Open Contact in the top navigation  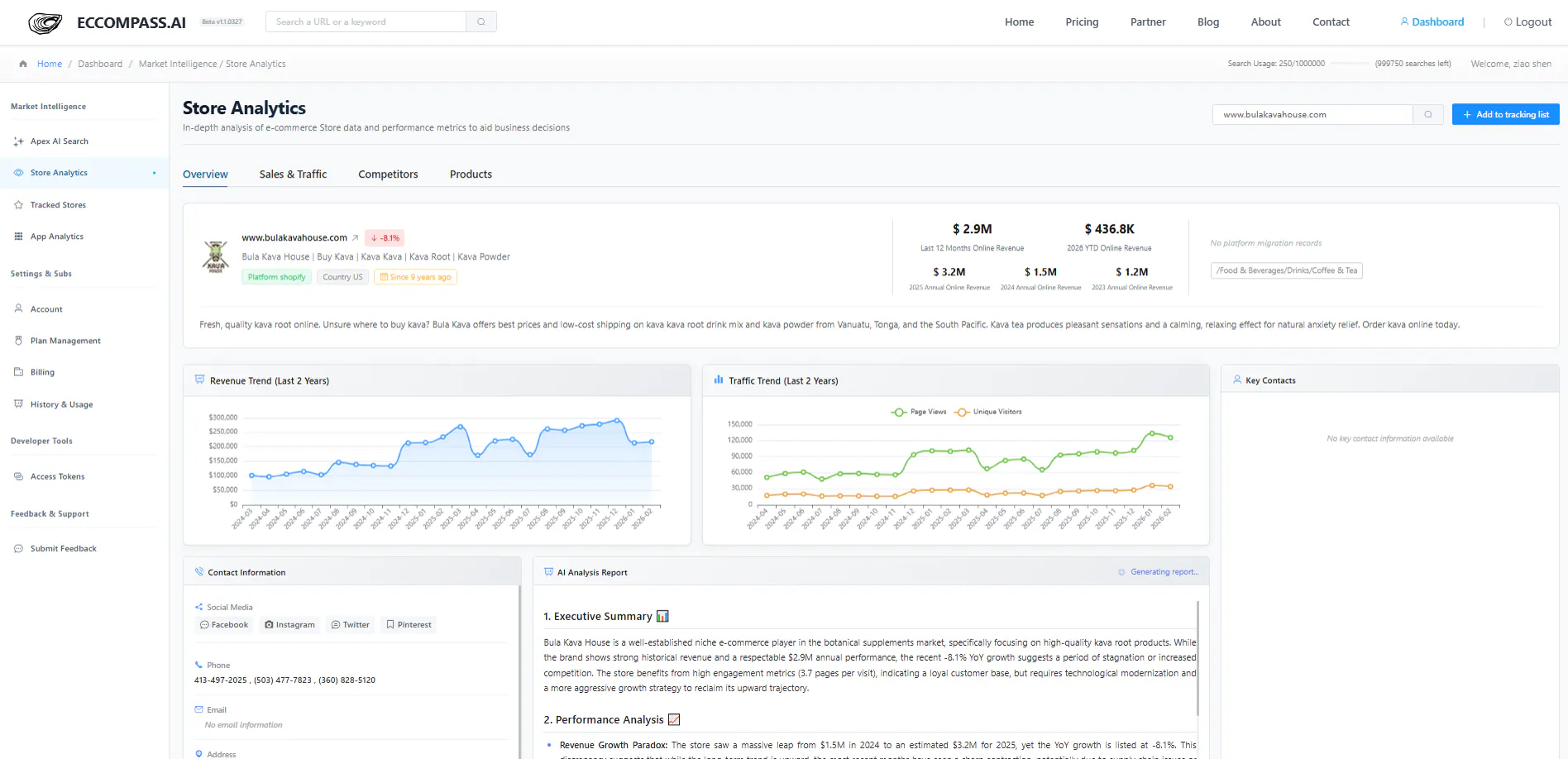coord(1331,22)
